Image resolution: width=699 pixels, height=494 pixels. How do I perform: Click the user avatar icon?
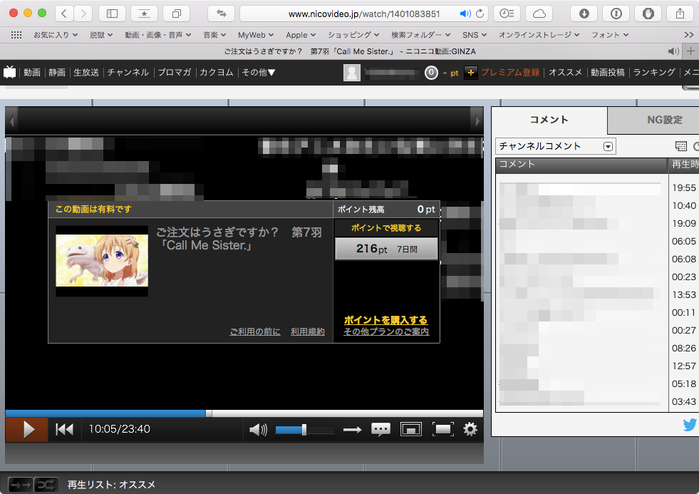tap(352, 72)
